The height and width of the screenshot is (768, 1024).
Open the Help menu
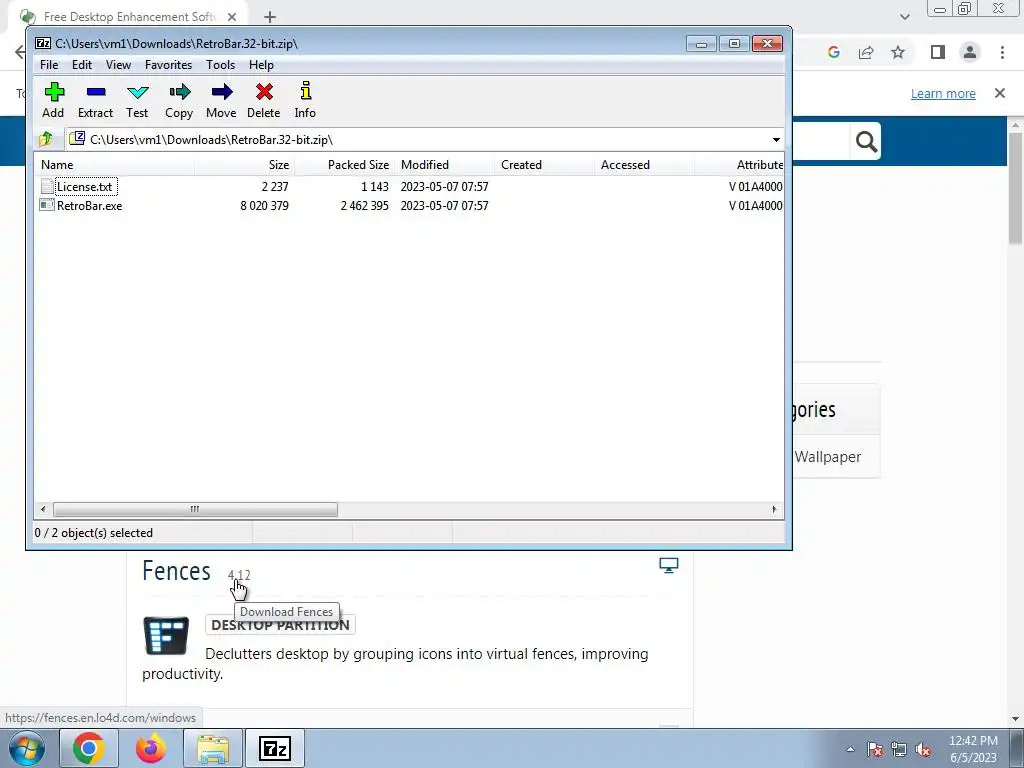[261, 65]
